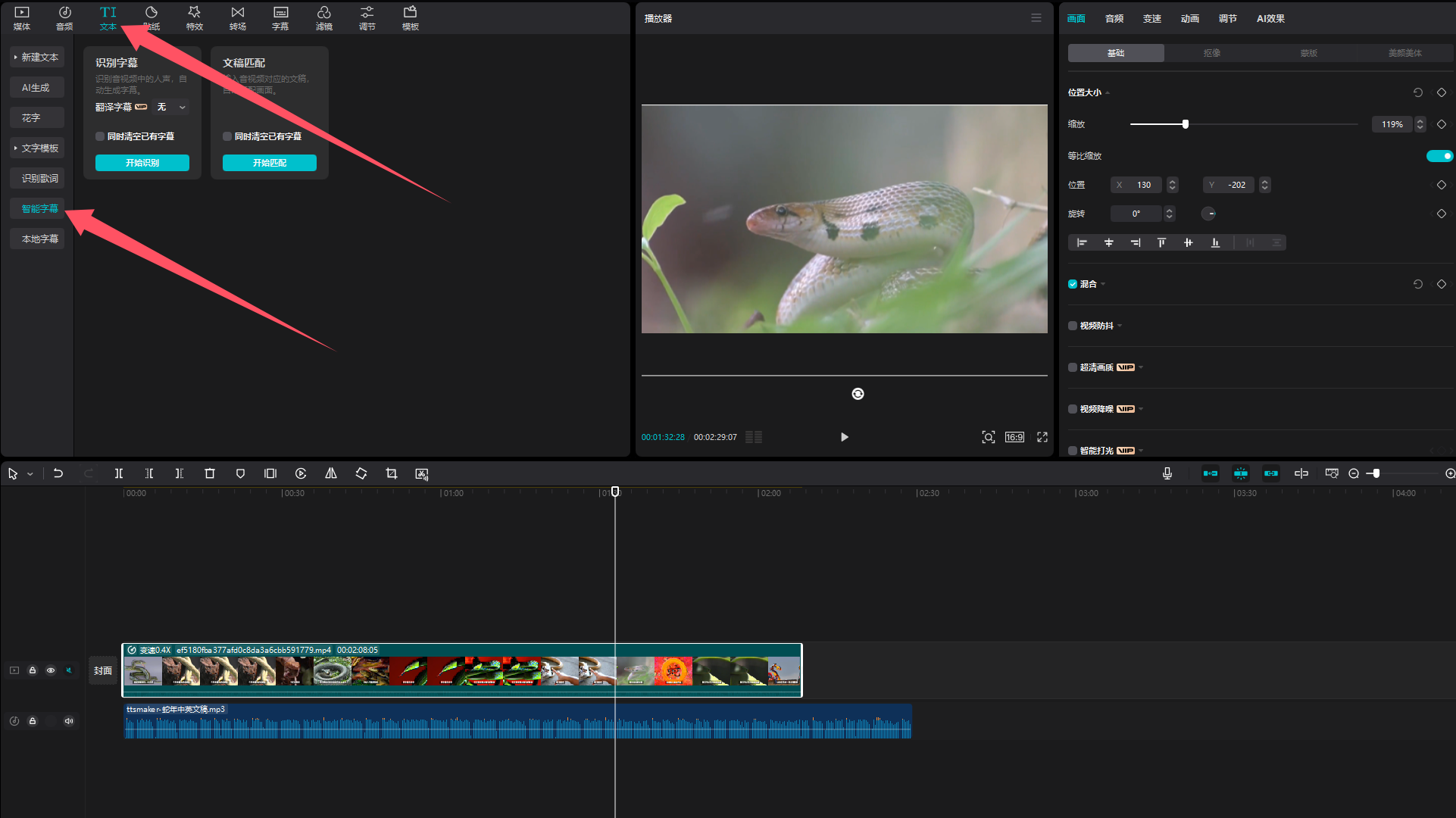Switch to the 音频 tab in properties panel
The height and width of the screenshot is (818, 1456).
click(1114, 19)
